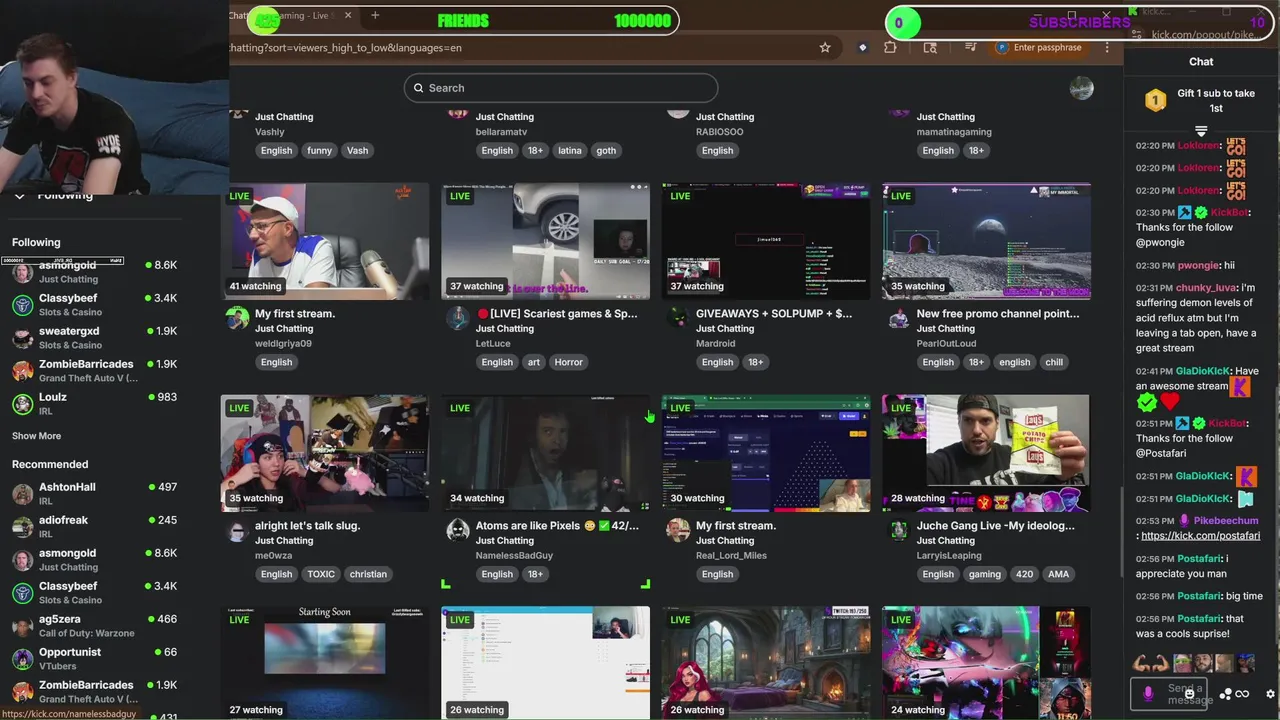The width and height of the screenshot is (1280, 720).
Task: Click the 'TOXIC' tag under me0wza
Action: 321,574
